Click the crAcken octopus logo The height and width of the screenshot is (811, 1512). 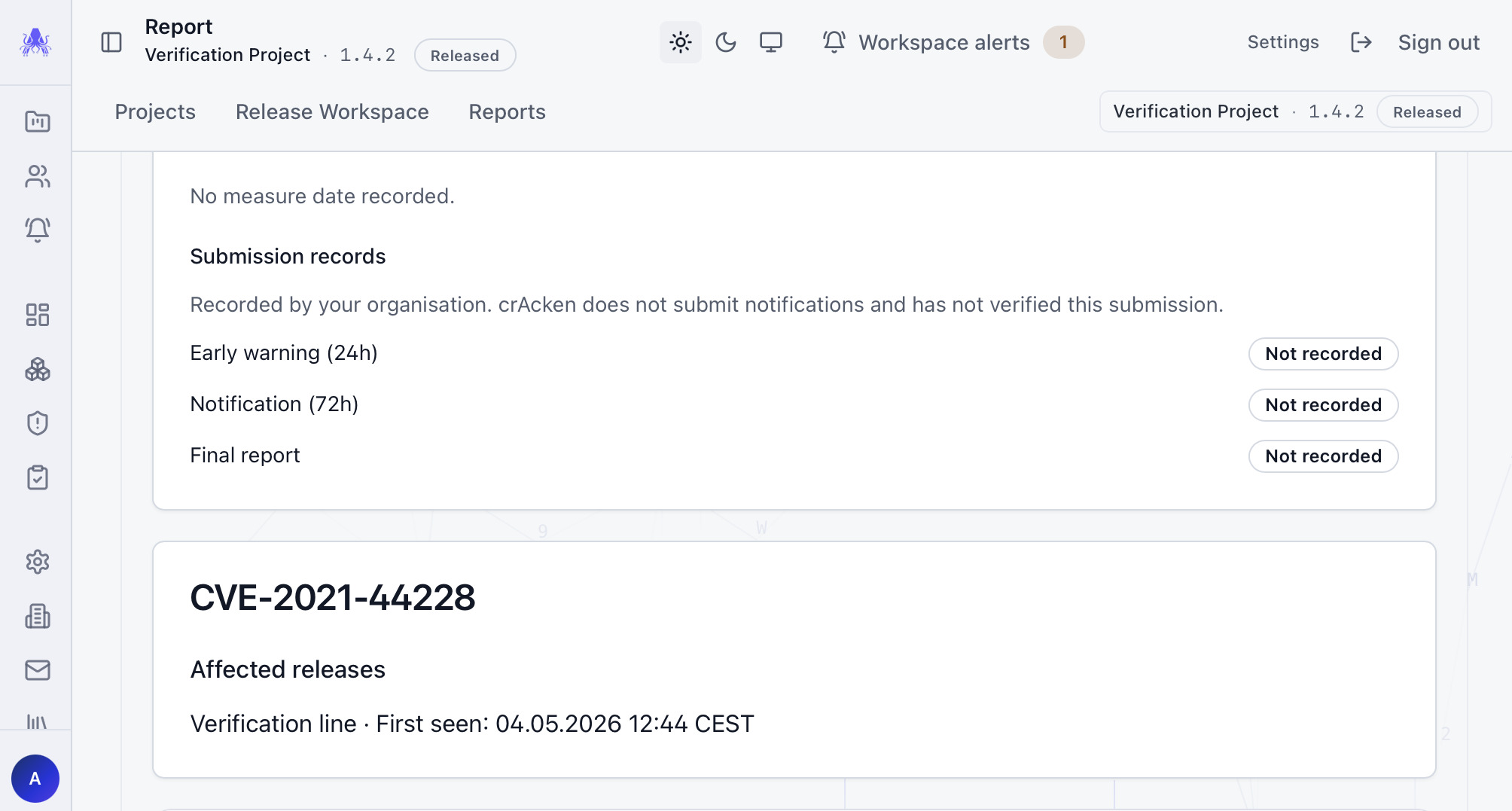[35, 42]
